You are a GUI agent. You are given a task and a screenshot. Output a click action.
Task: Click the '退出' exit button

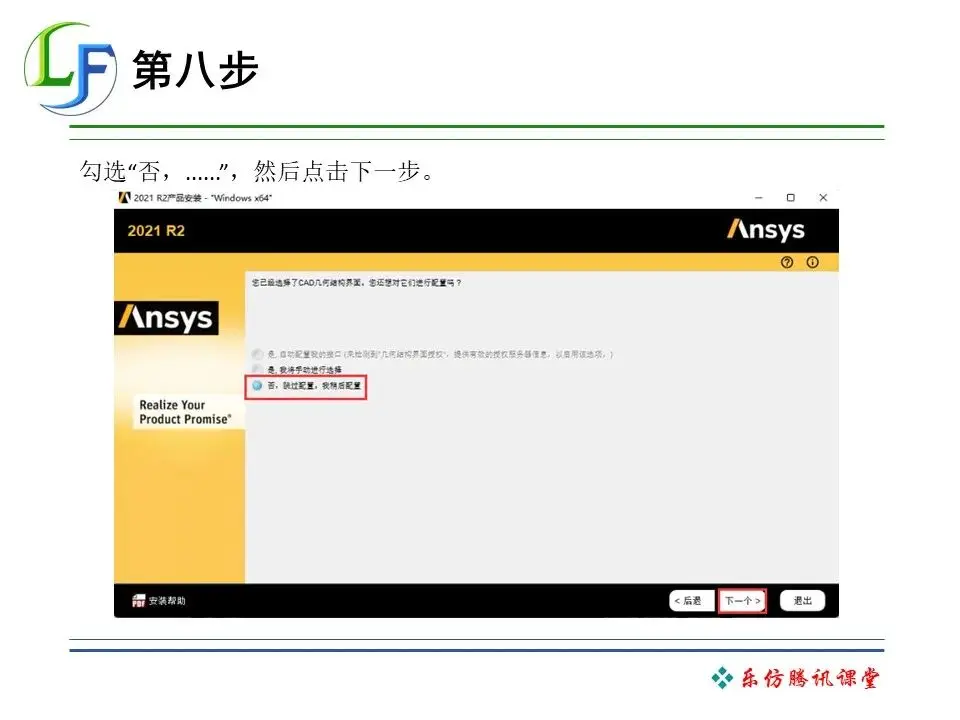802,601
